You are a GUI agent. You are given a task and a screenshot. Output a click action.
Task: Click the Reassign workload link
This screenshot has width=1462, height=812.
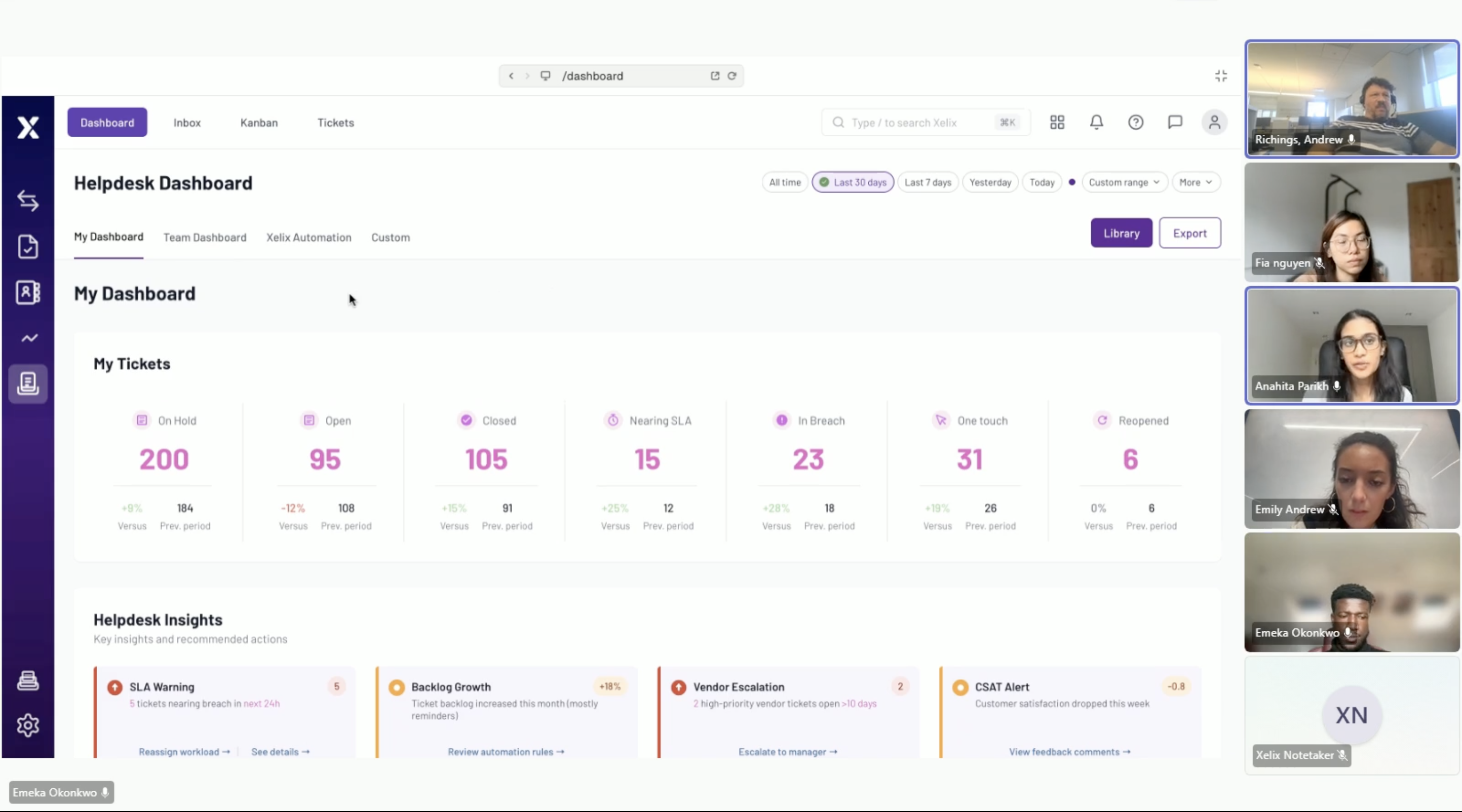click(185, 751)
